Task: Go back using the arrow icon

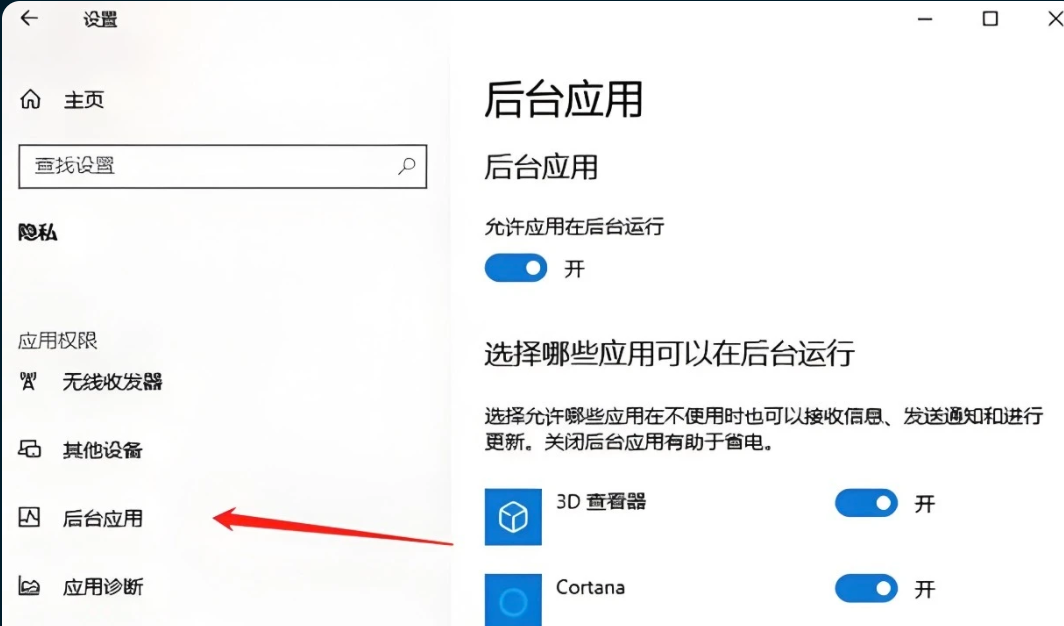Action: tap(29, 18)
